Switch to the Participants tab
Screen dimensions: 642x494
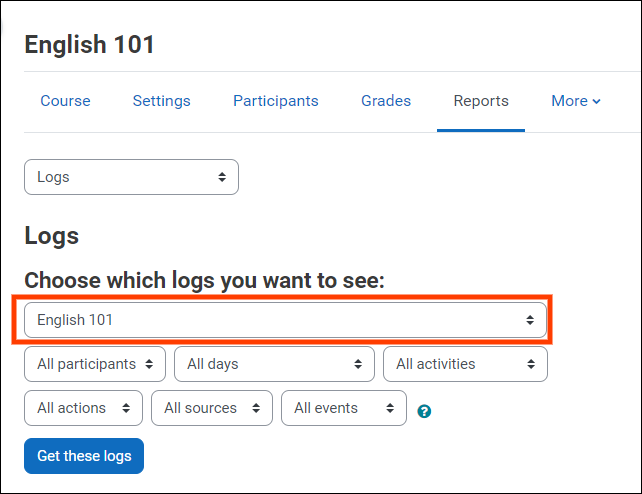pos(276,101)
